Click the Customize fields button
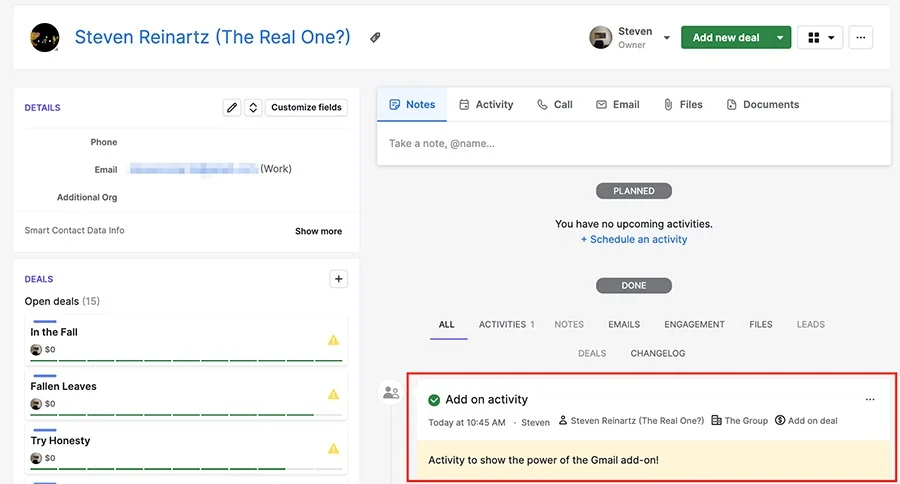The image size is (900, 484). 306,107
